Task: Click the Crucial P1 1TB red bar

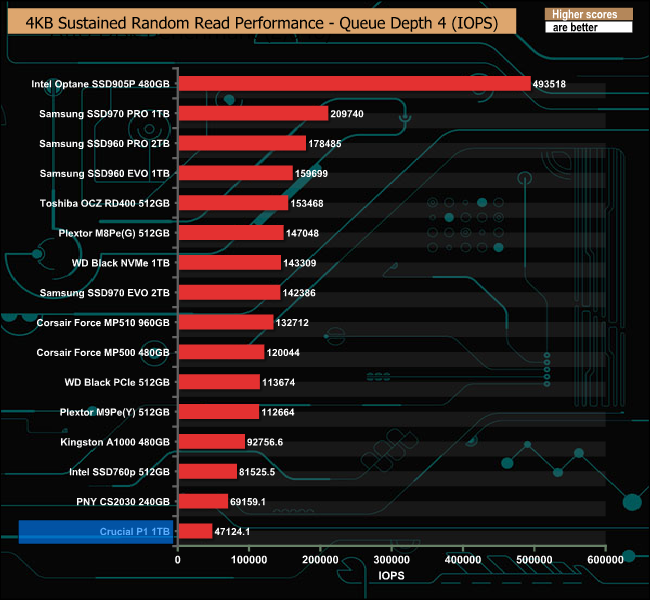Action: click(196, 532)
